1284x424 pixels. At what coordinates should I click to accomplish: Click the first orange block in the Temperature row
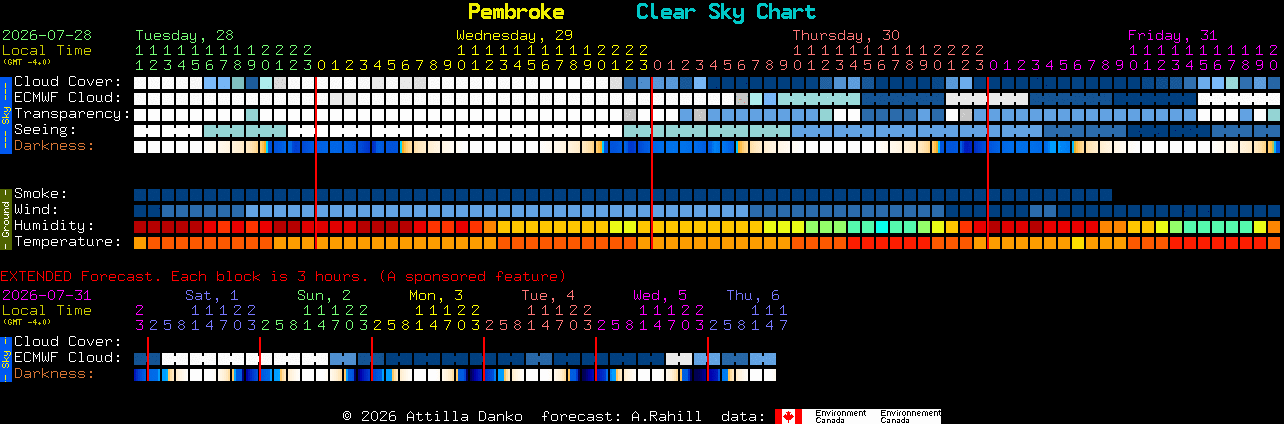click(140, 242)
